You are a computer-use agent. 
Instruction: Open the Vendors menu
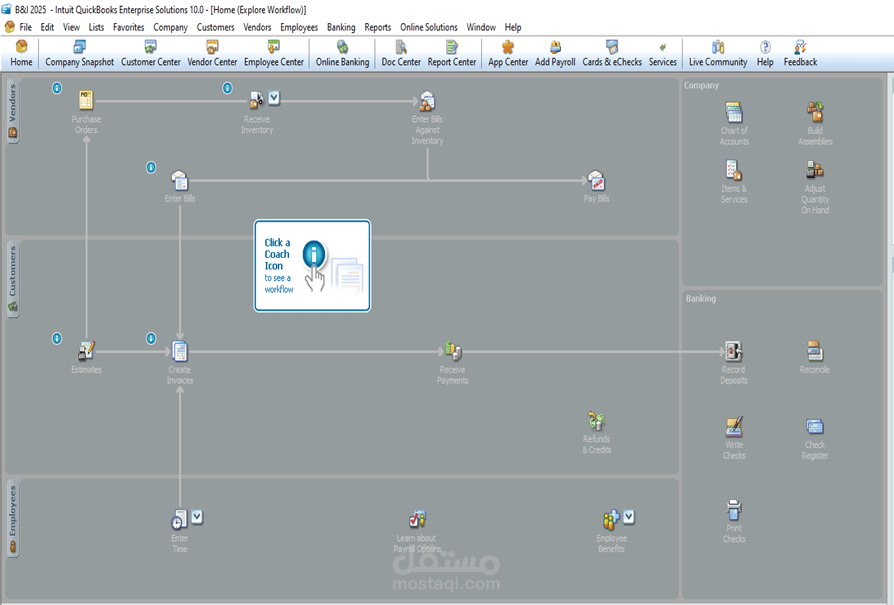tap(257, 27)
